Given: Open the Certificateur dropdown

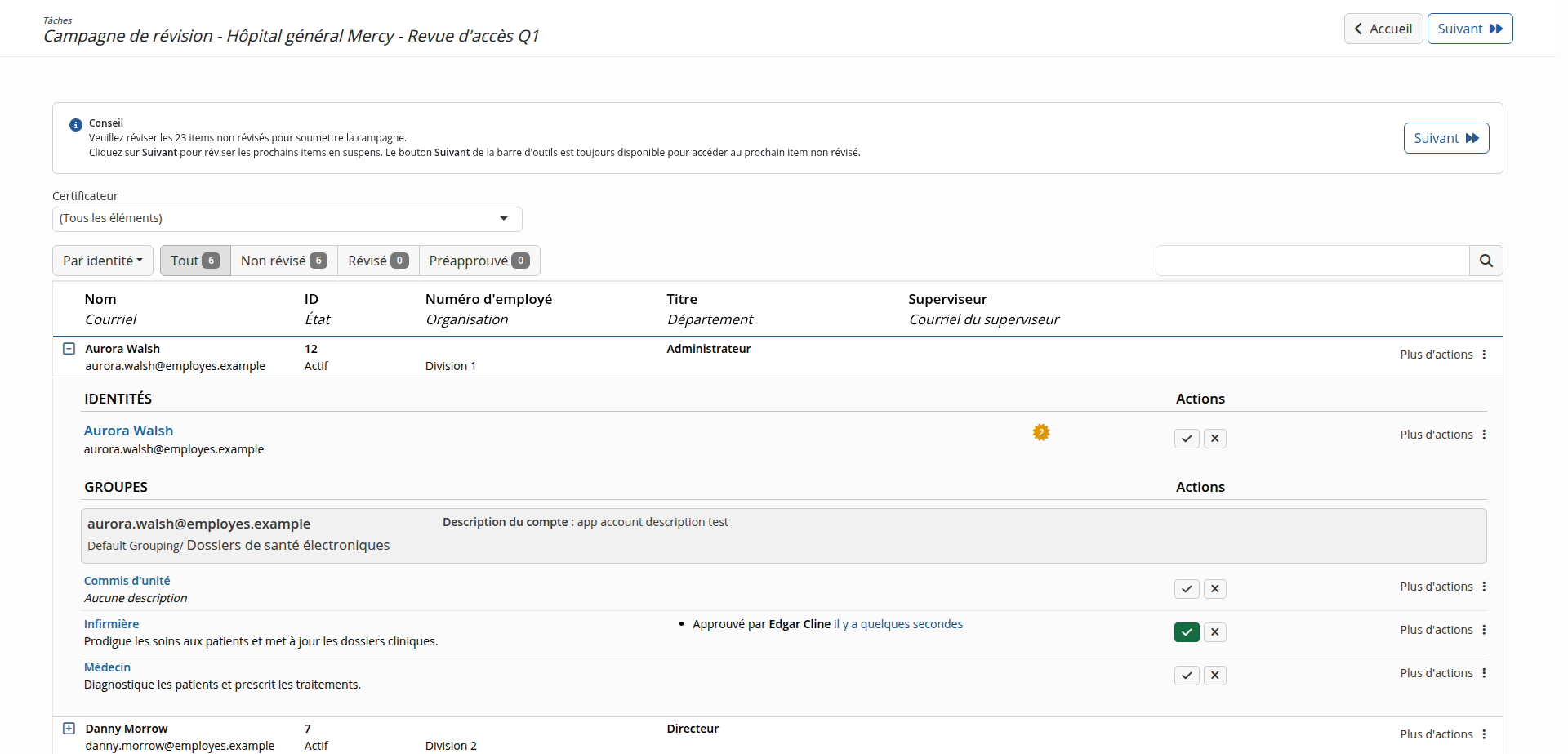Looking at the screenshot, I should tap(287, 219).
